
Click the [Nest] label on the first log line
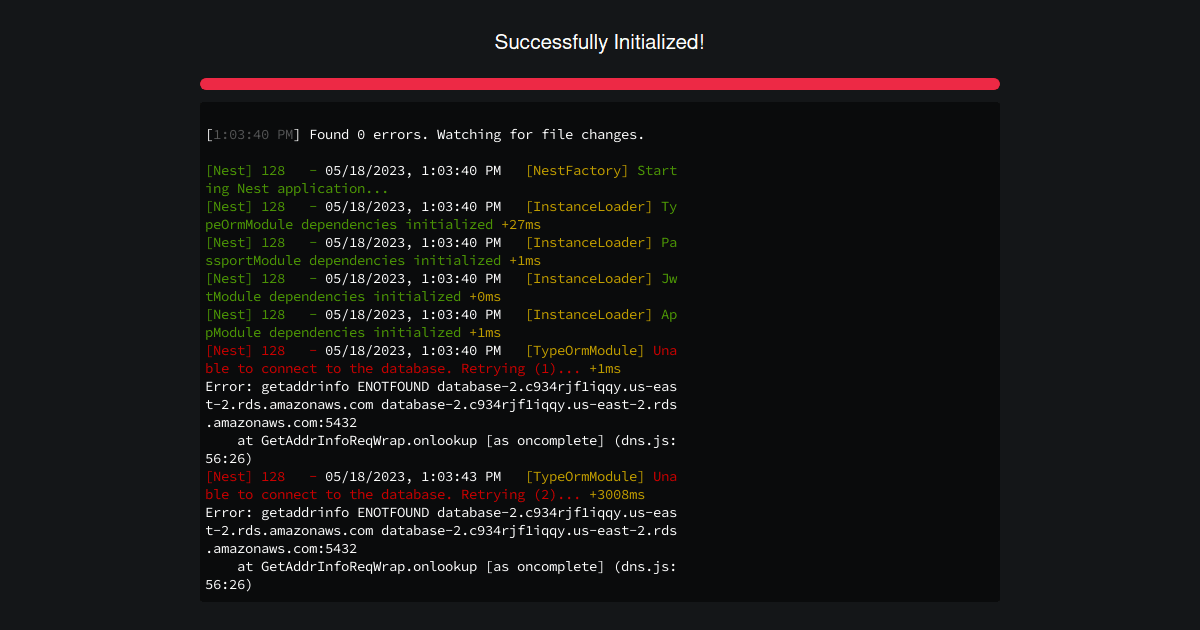(x=228, y=170)
